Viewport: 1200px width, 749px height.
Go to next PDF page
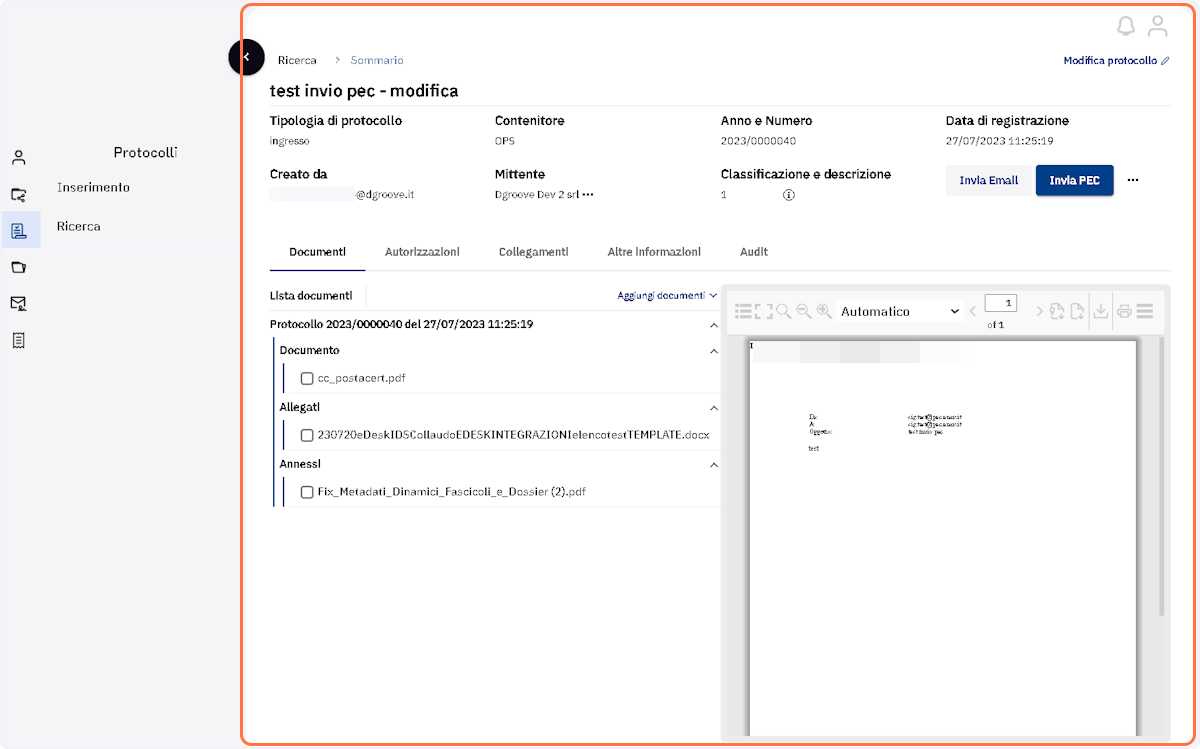pos(1039,312)
